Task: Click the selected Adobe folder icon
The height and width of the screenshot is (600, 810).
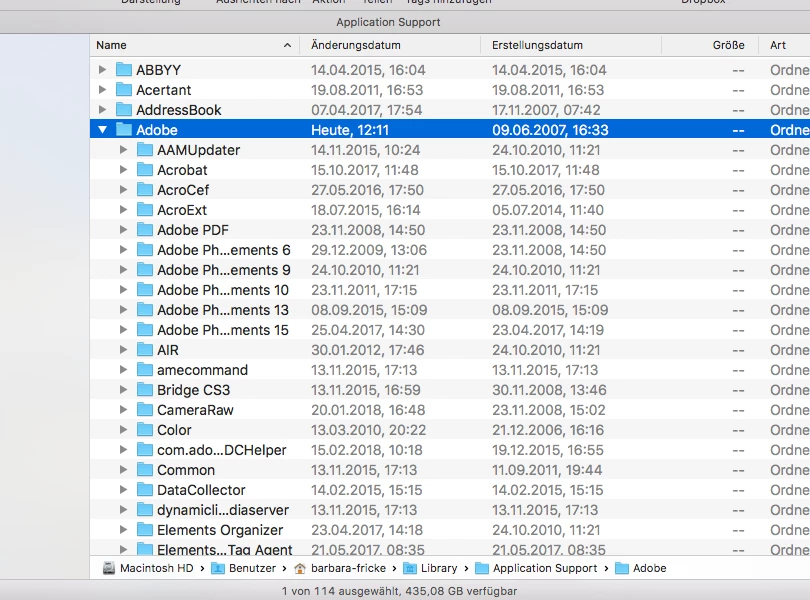Action: (124, 129)
